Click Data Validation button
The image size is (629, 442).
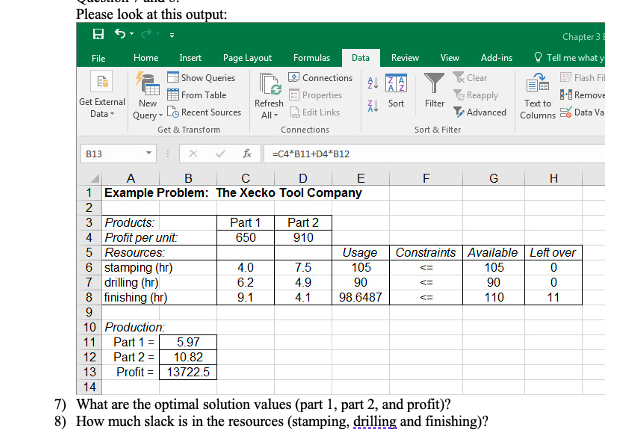pos(582,112)
